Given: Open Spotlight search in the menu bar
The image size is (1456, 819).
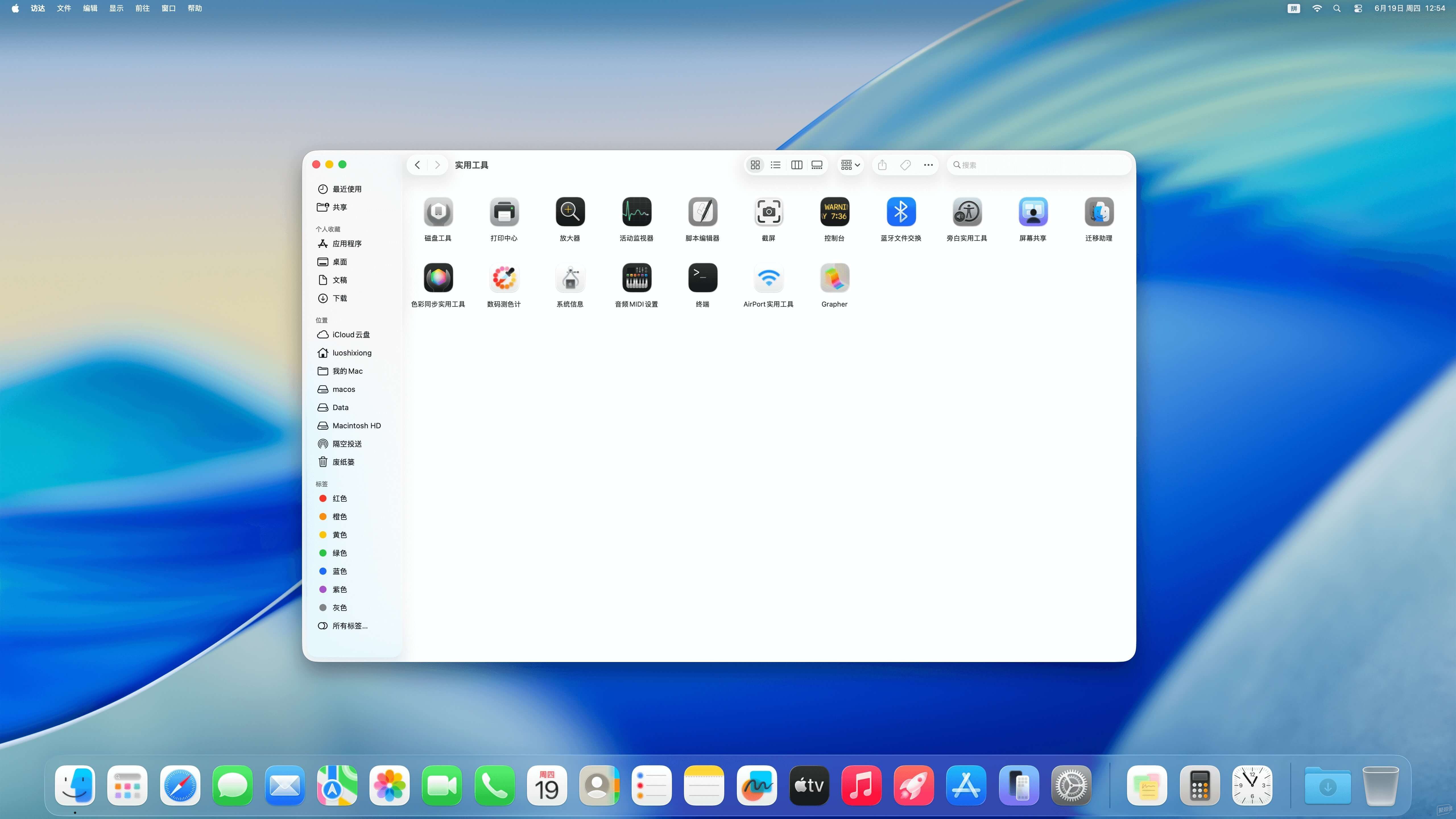Looking at the screenshot, I should (1337, 9).
